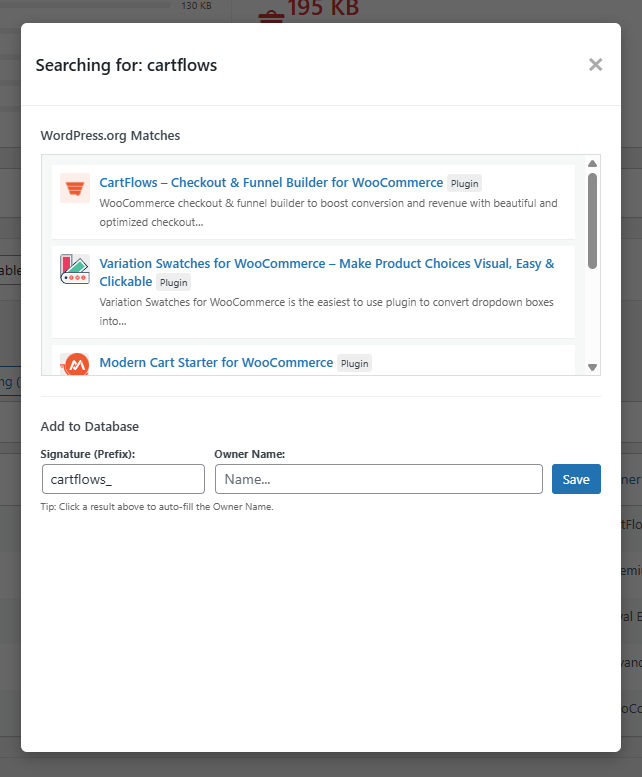Click the results list scroll up arrow
This screenshot has width=642, height=777.
coord(592,164)
